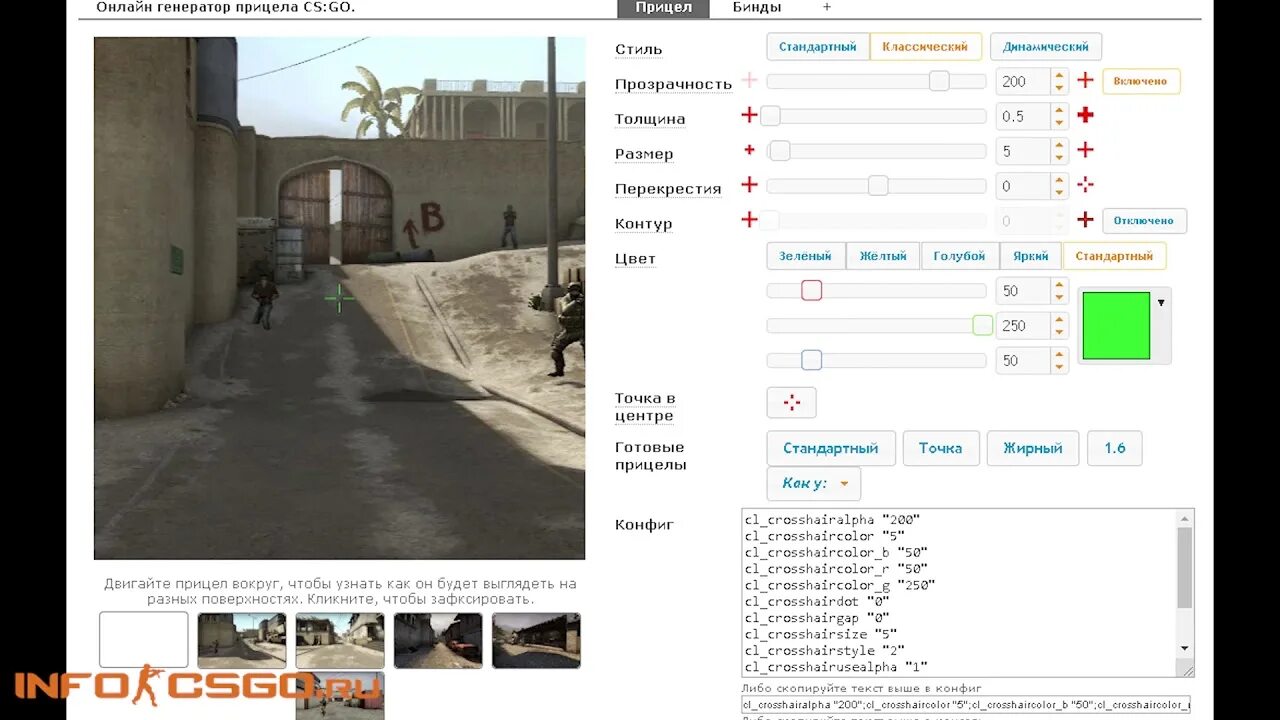Click the green channel slider handle
The image size is (1280, 720).
983,325
